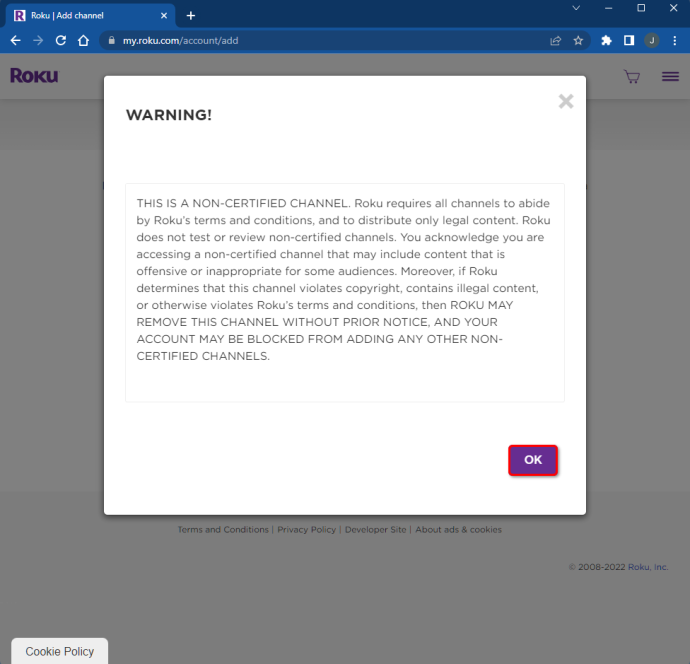The height and width of the screenshot is (664, 690).
Task: Maximize the browser window
Action: click(641, 8)
